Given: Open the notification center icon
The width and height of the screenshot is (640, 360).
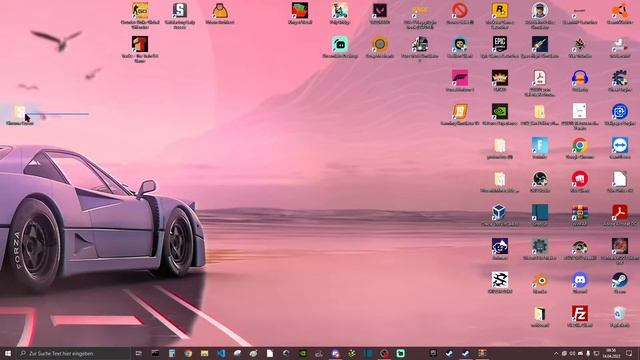Looking at the screenshot, I should [x=629, y=353].
